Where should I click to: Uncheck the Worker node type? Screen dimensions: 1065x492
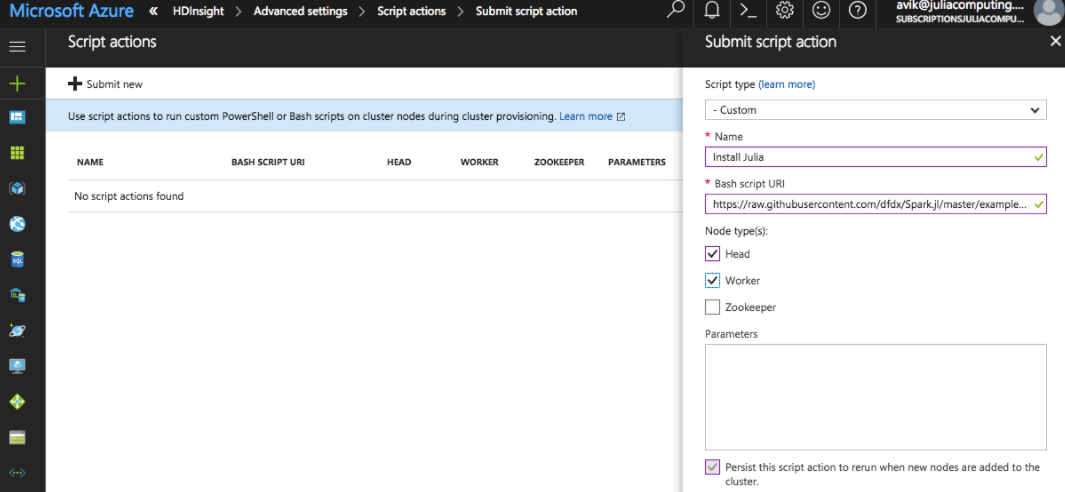click(x=712, y=280)
